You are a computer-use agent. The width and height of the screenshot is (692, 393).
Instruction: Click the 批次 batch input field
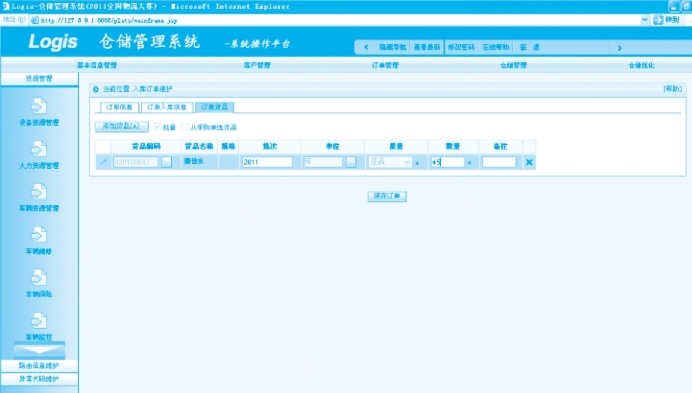point(267,162)
